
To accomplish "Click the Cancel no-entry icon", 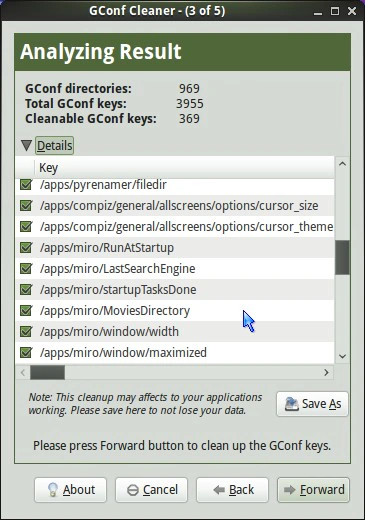I will pyautogui.click(x=133, y=490).
